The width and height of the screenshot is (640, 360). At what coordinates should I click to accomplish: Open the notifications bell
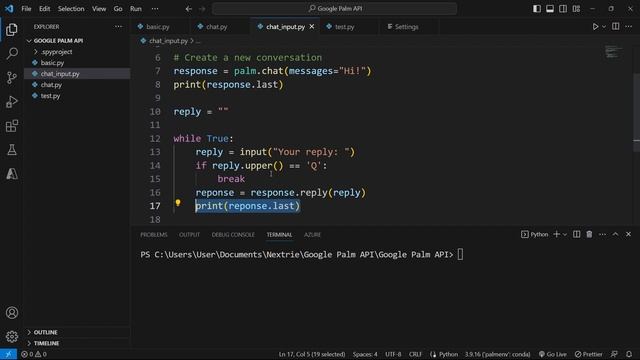coord(629,354)
